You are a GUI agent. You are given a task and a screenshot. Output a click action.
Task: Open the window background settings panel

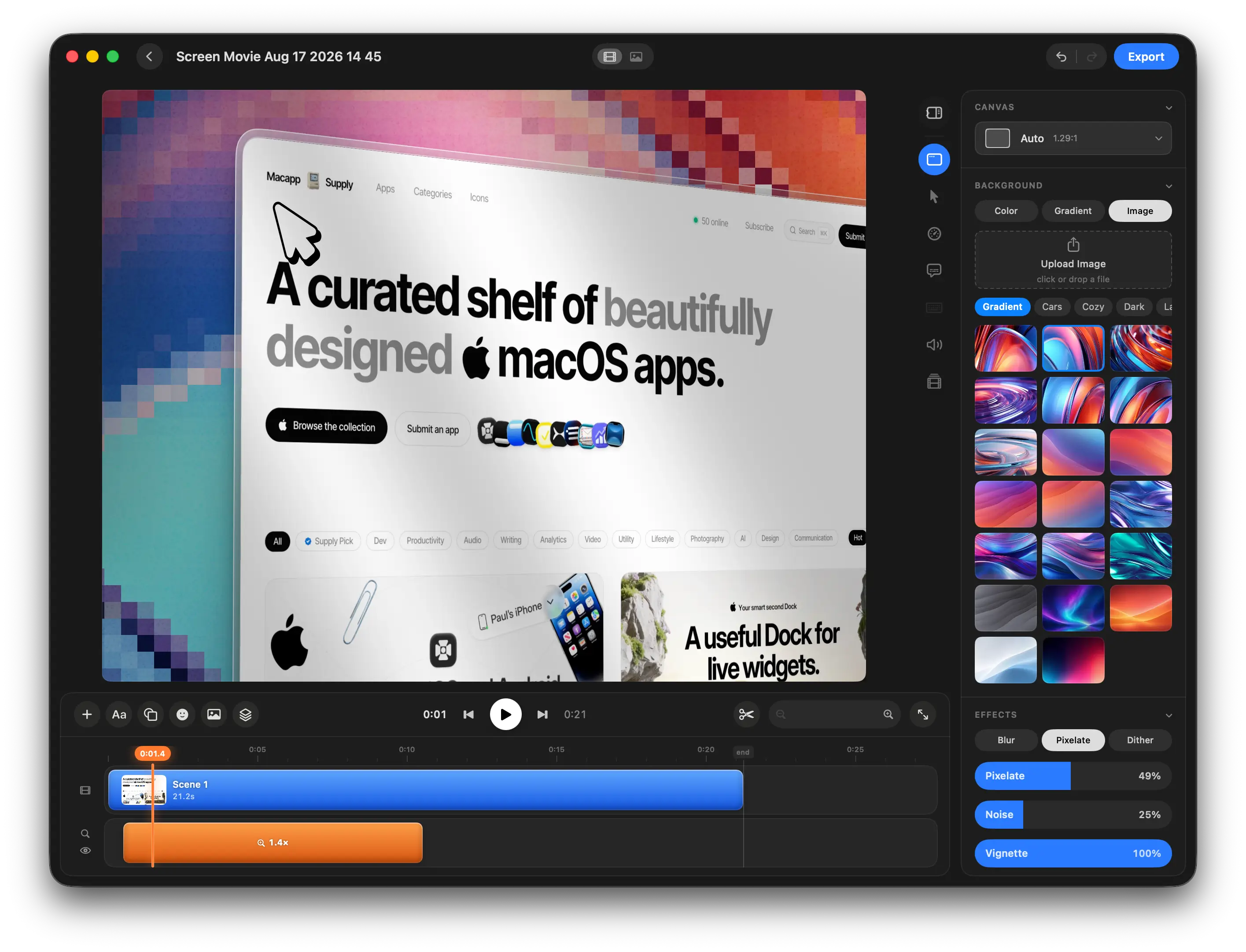934,159
